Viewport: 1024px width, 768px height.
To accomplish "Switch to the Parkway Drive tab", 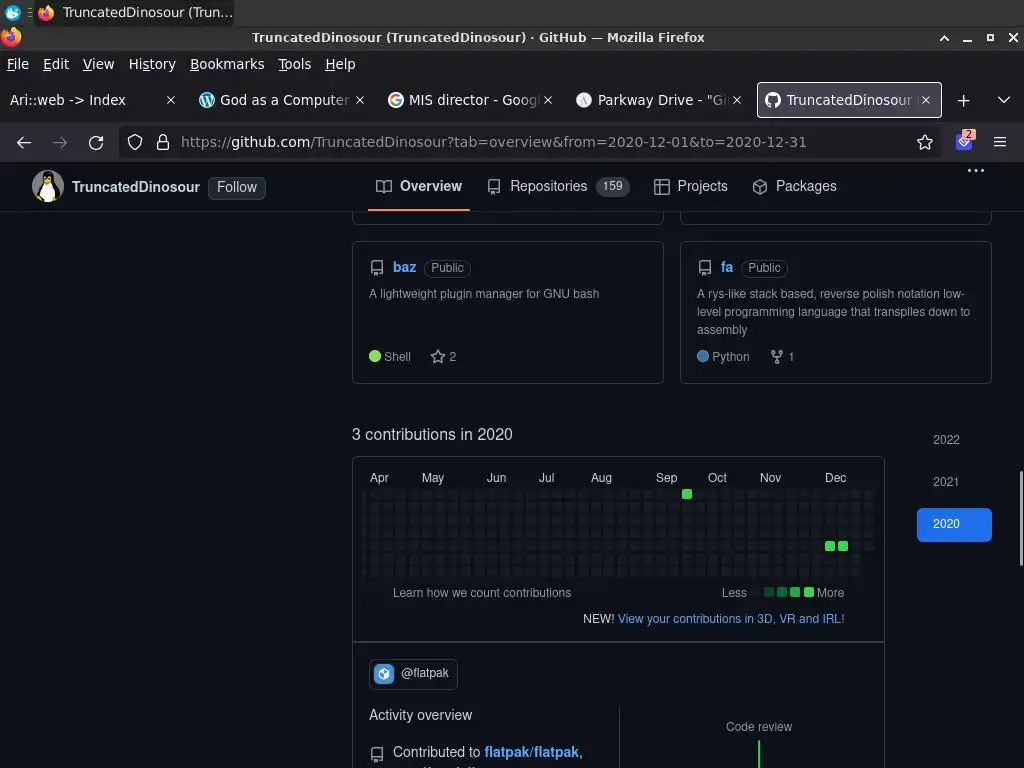I will pos(661,100).
